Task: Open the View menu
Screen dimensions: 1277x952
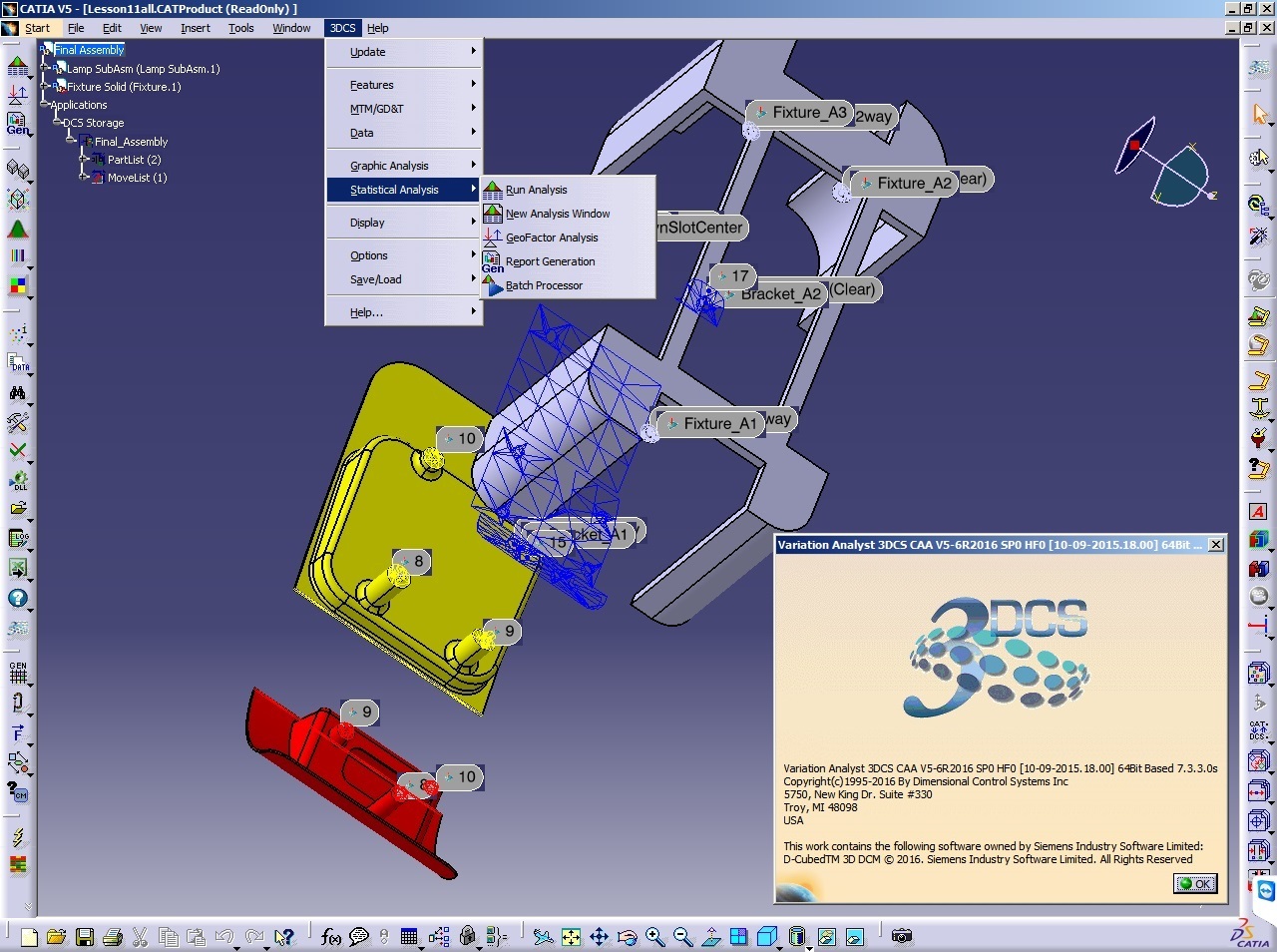Action: point(151,28)
